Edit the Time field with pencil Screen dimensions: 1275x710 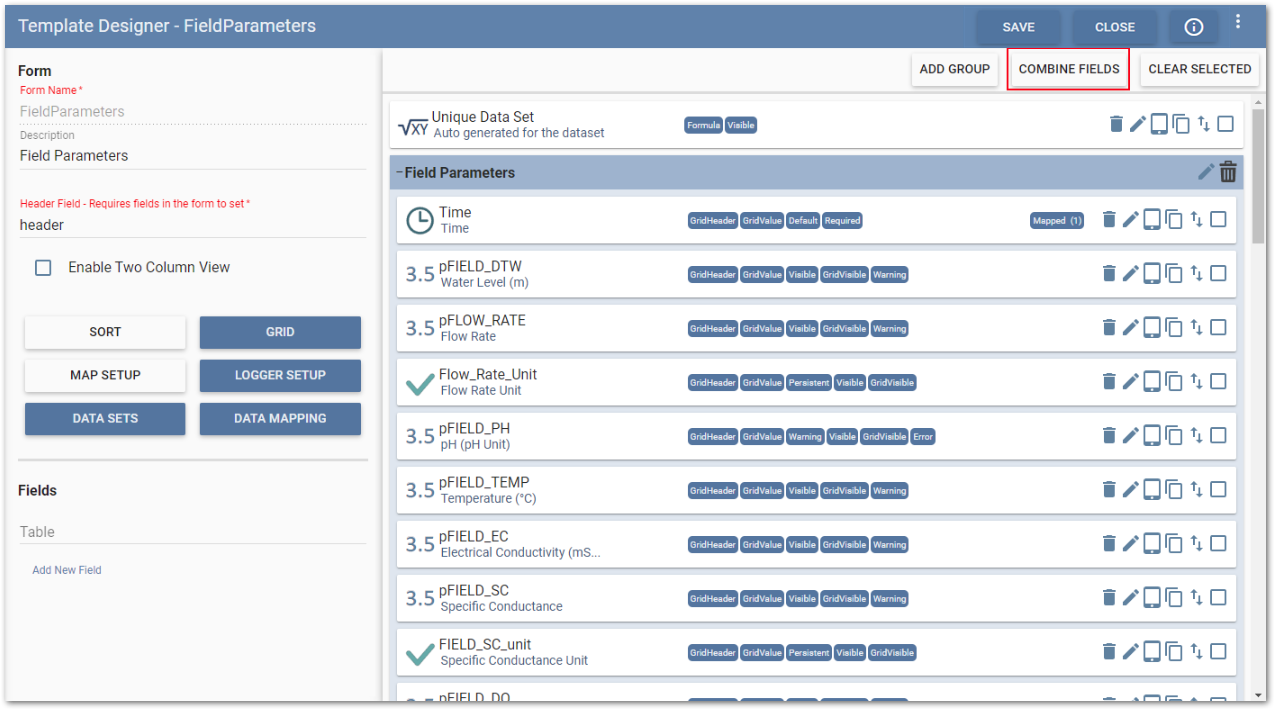tap(1130, 219)
